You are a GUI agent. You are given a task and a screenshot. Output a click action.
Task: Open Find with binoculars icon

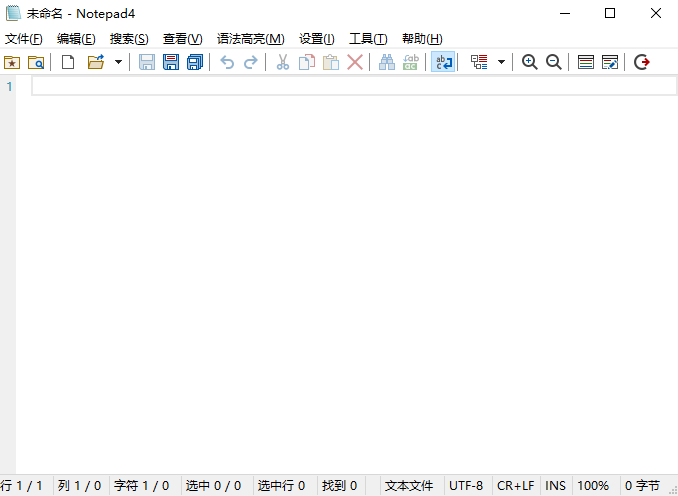(x=387, y=62)
